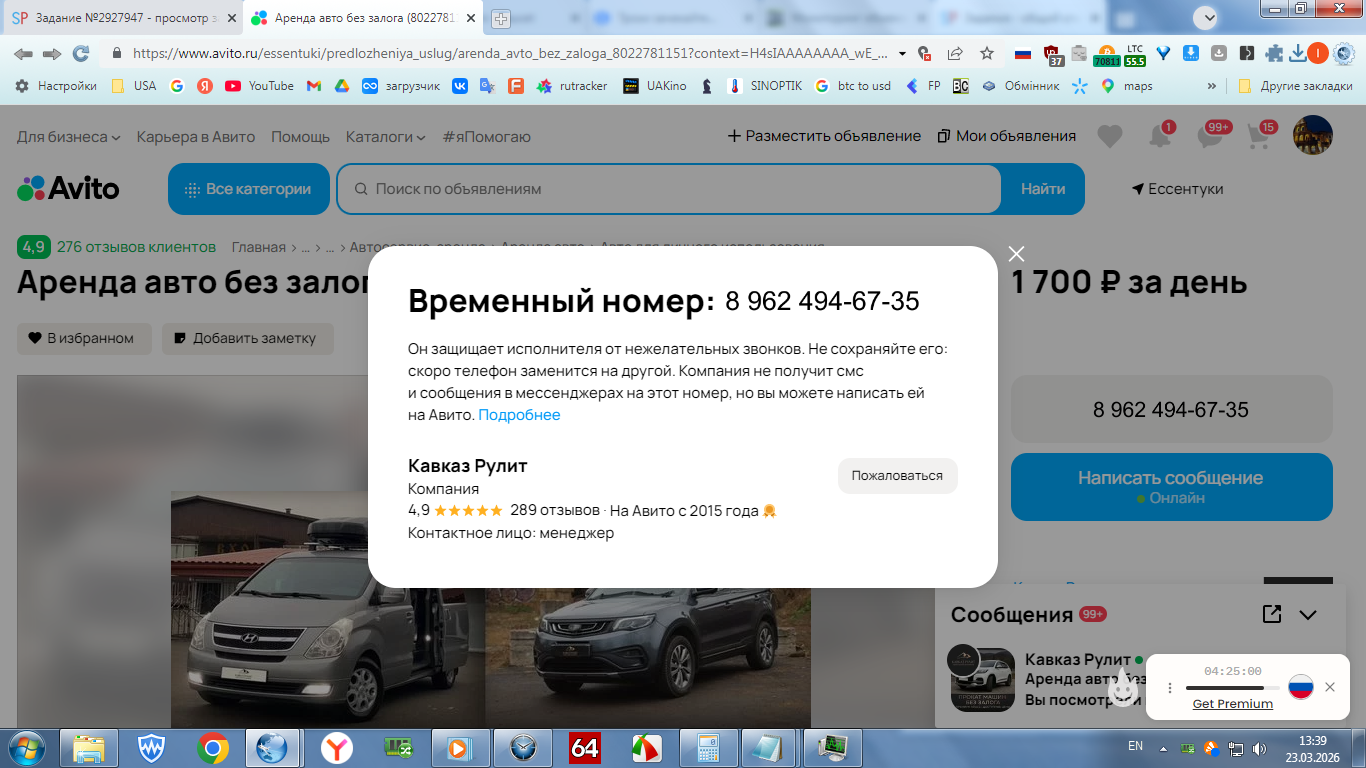Launch Google Chrome from taskbar
1366x768 pixels.
tap(212, 747)
